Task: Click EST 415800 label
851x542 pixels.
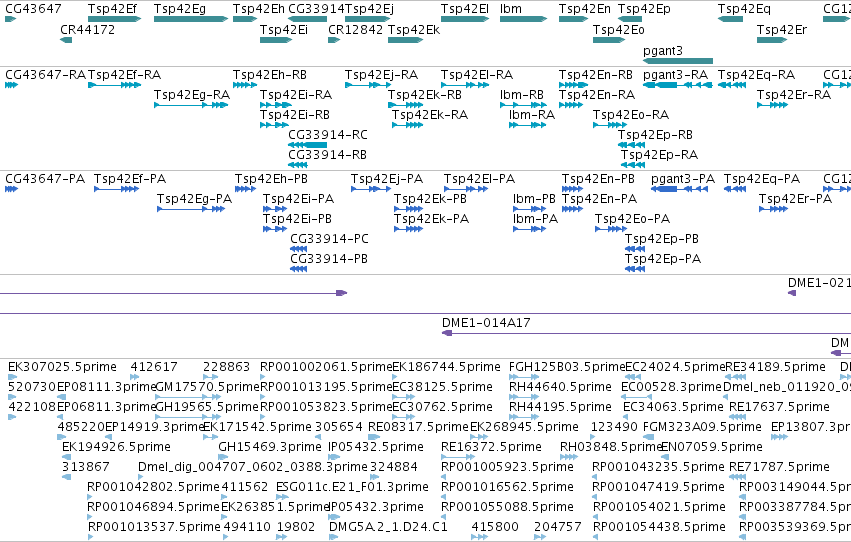Action: (494, 527)
